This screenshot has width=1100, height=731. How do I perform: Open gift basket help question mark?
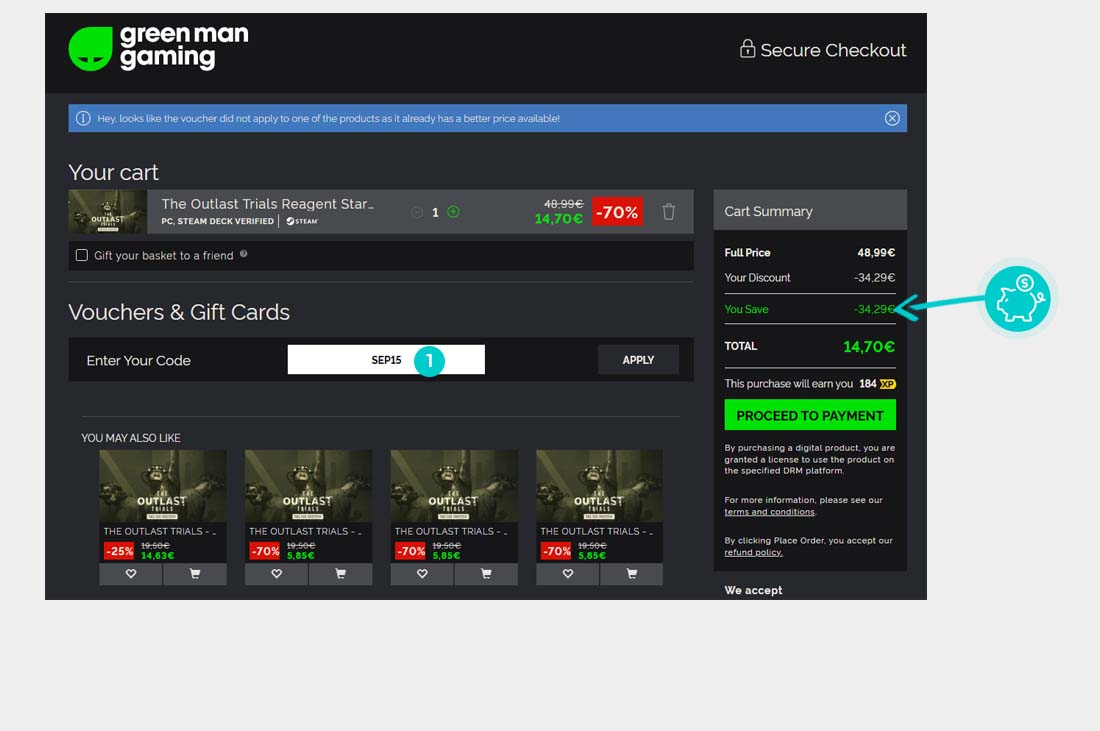click(x=244, y=254)
